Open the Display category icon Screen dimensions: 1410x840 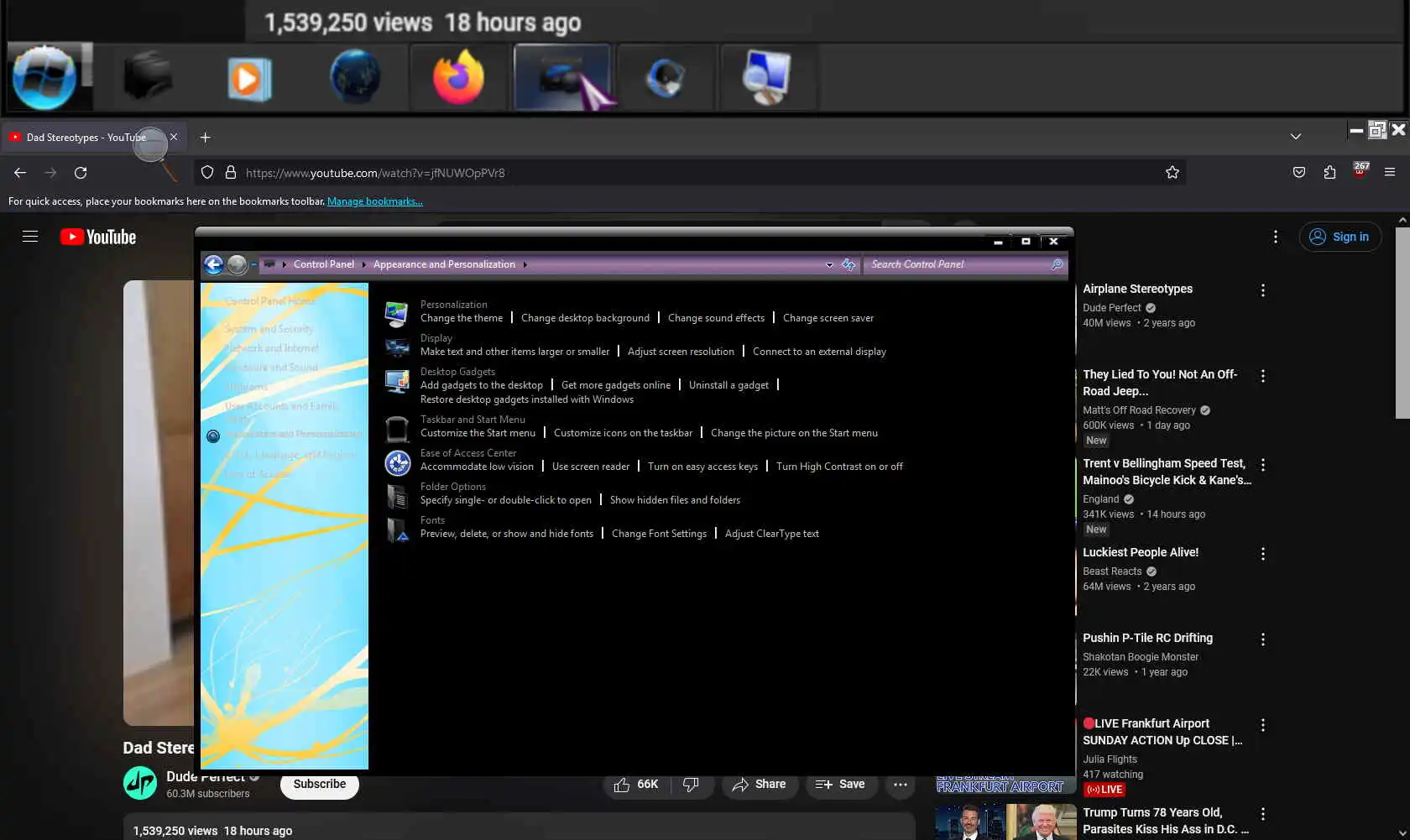[x=396, y=347]
